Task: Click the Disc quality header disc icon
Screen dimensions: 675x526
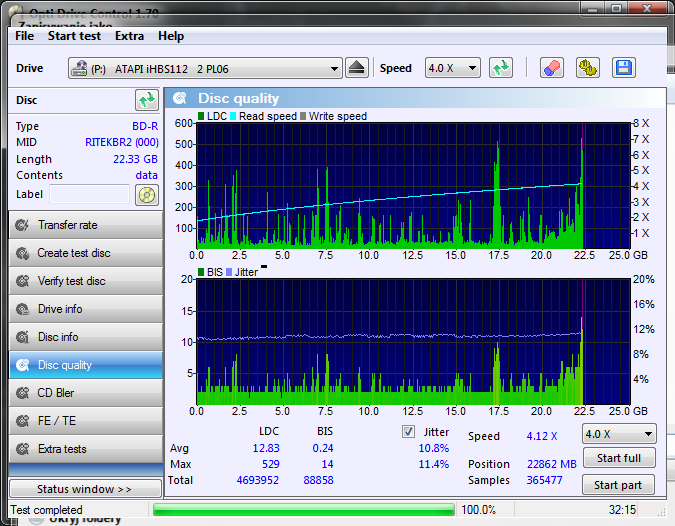Action: coord(180,98)
